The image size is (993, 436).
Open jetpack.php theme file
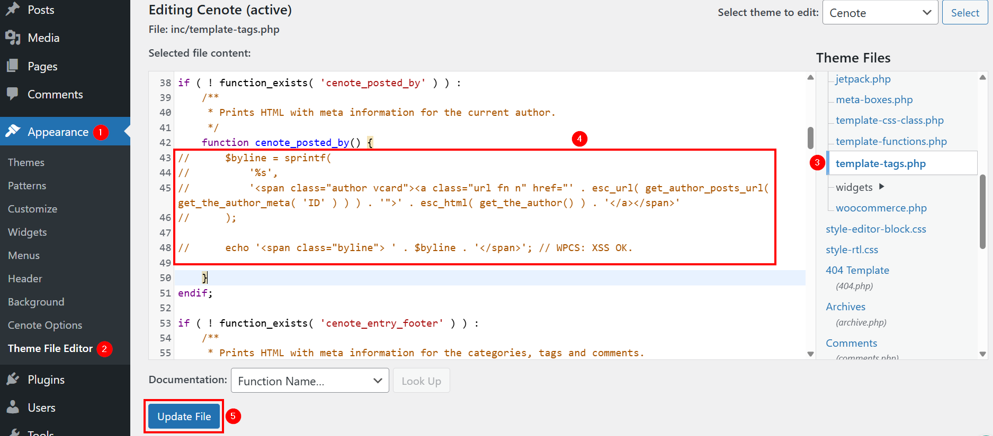(x=864, y=79)
